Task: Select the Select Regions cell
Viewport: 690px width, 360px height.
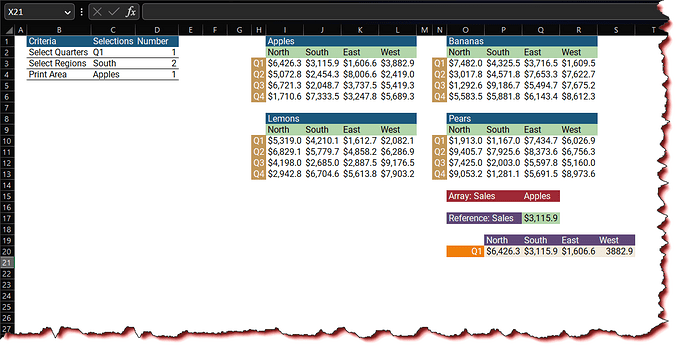Action: tap(59, 63)
